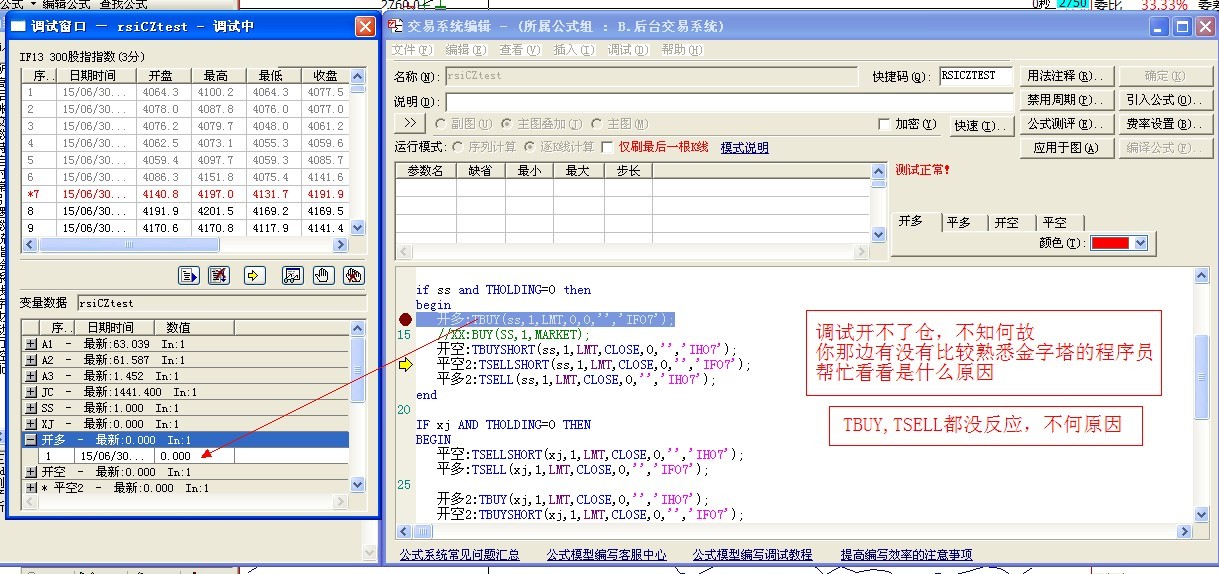Click the crossed-out hand clear breakpoints icon
This screenshot has width=1219, height=574.
352,275
